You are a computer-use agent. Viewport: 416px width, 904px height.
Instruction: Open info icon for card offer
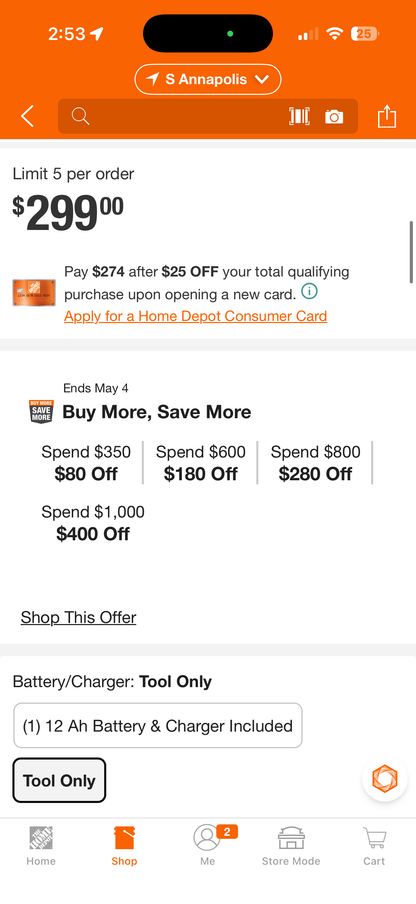click(x=309, y=292)
